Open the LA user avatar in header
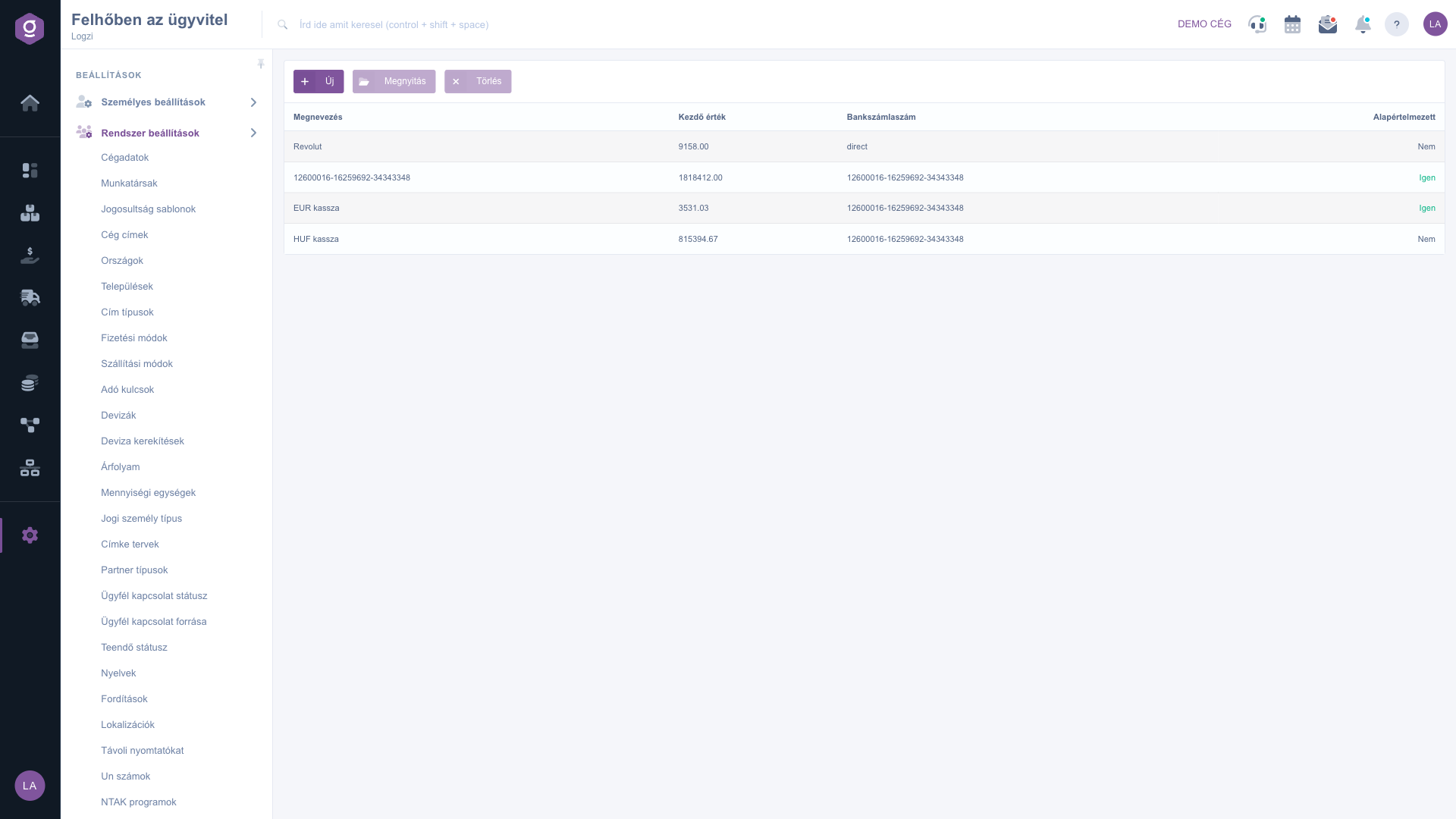Image resolution: width=1456 pixels, height=819 pixels. pos(1435,24)
